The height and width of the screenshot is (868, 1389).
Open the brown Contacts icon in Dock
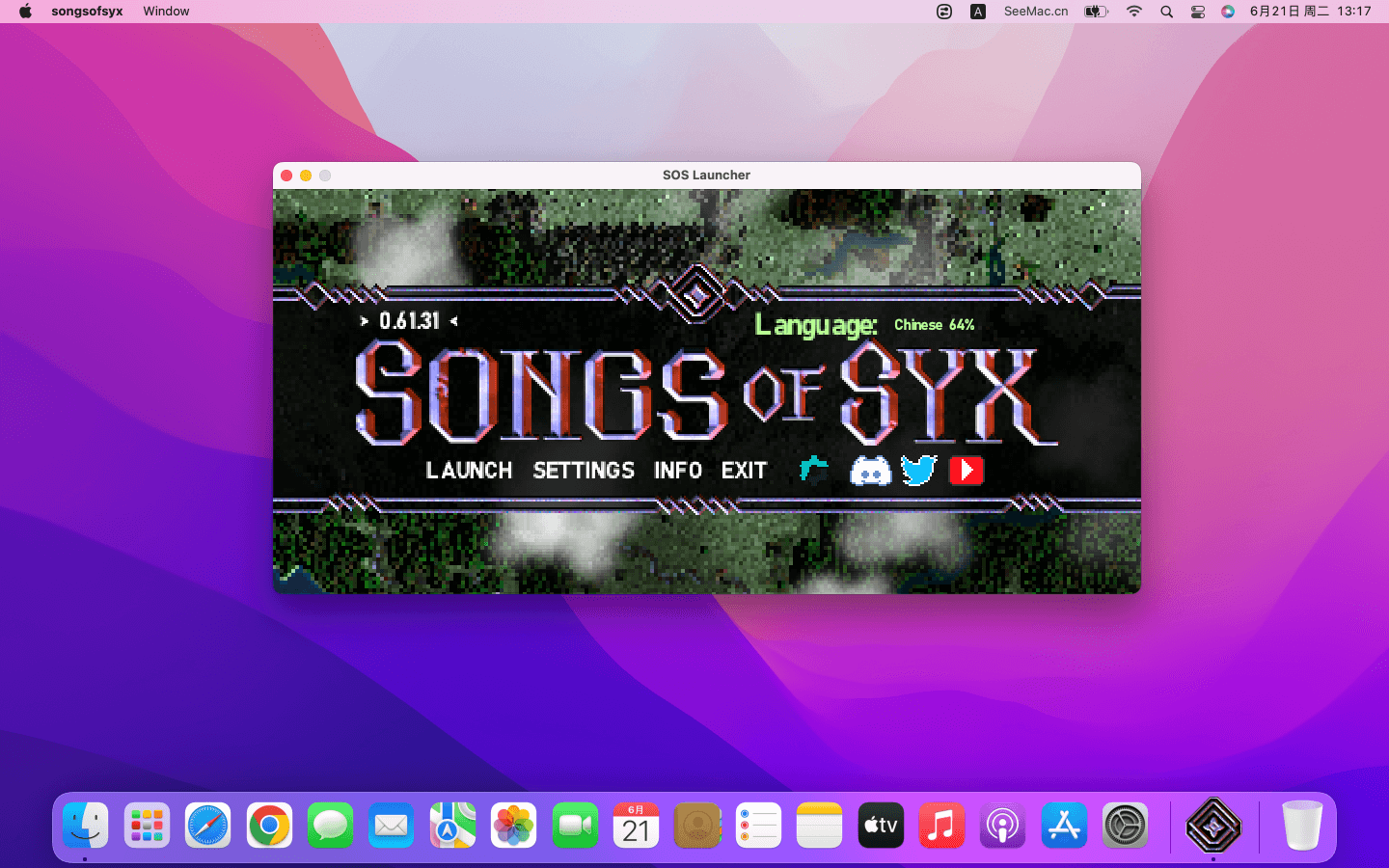tap(697, 826)
